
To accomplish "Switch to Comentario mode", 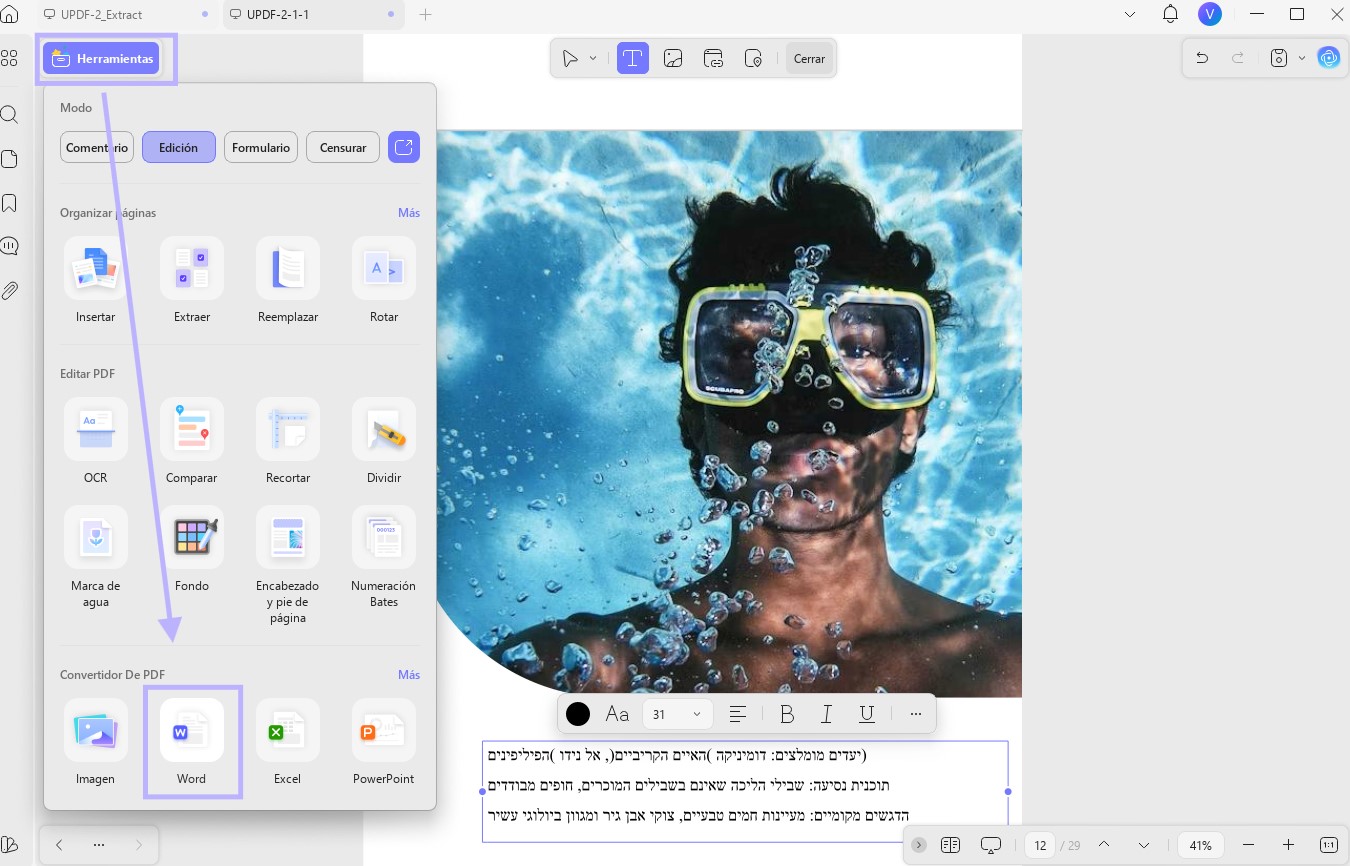I will click(97, 147).
